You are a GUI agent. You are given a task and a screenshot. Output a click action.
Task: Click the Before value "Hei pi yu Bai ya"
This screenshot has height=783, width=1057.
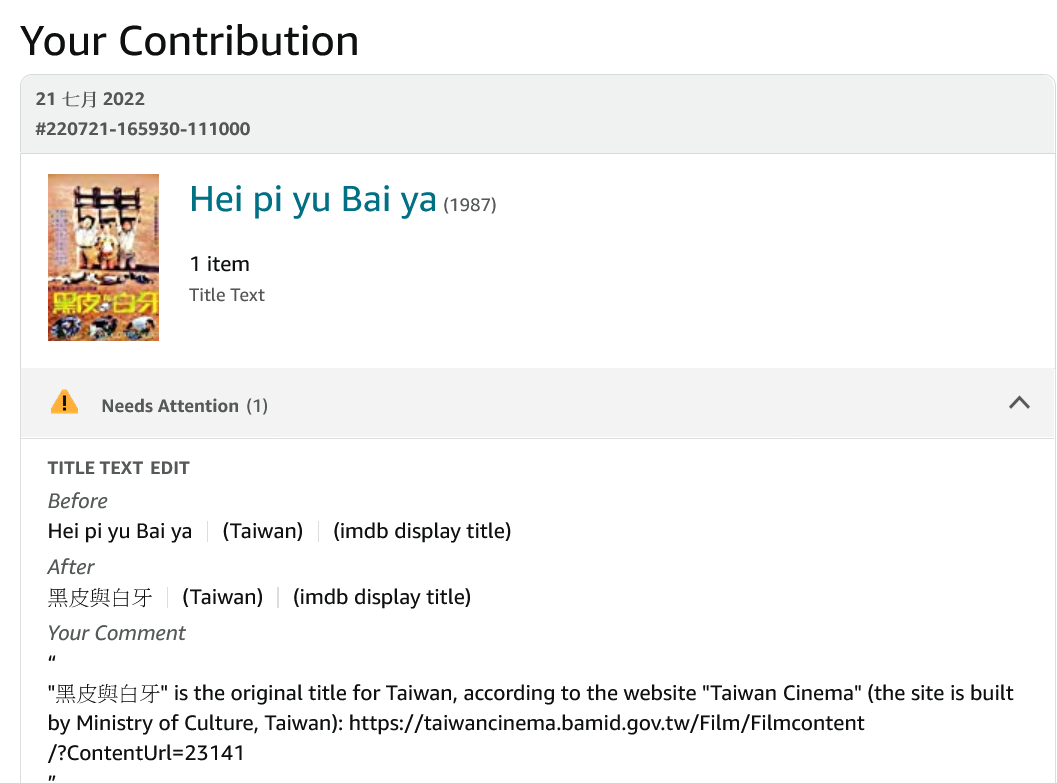pos(120,531)
